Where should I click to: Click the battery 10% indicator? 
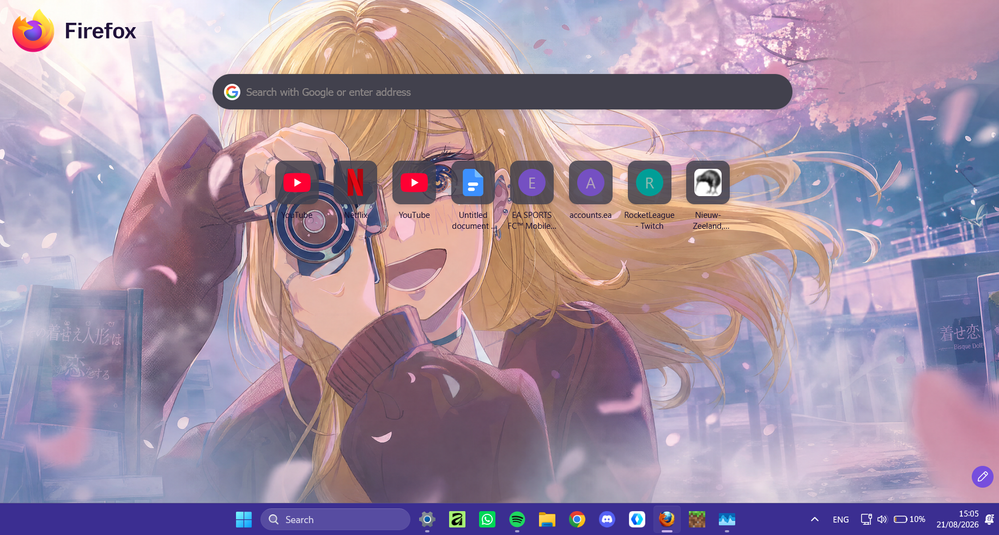tap(909, 520)
